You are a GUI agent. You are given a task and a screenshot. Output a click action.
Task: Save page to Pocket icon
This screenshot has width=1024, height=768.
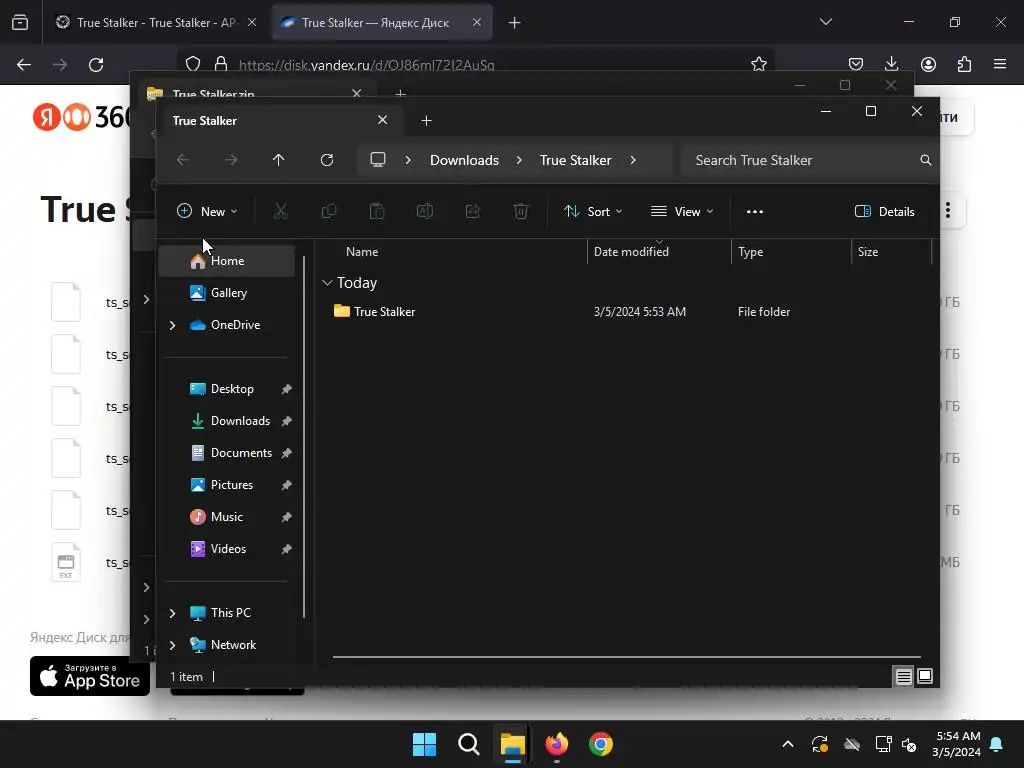[x=856, y=64]
